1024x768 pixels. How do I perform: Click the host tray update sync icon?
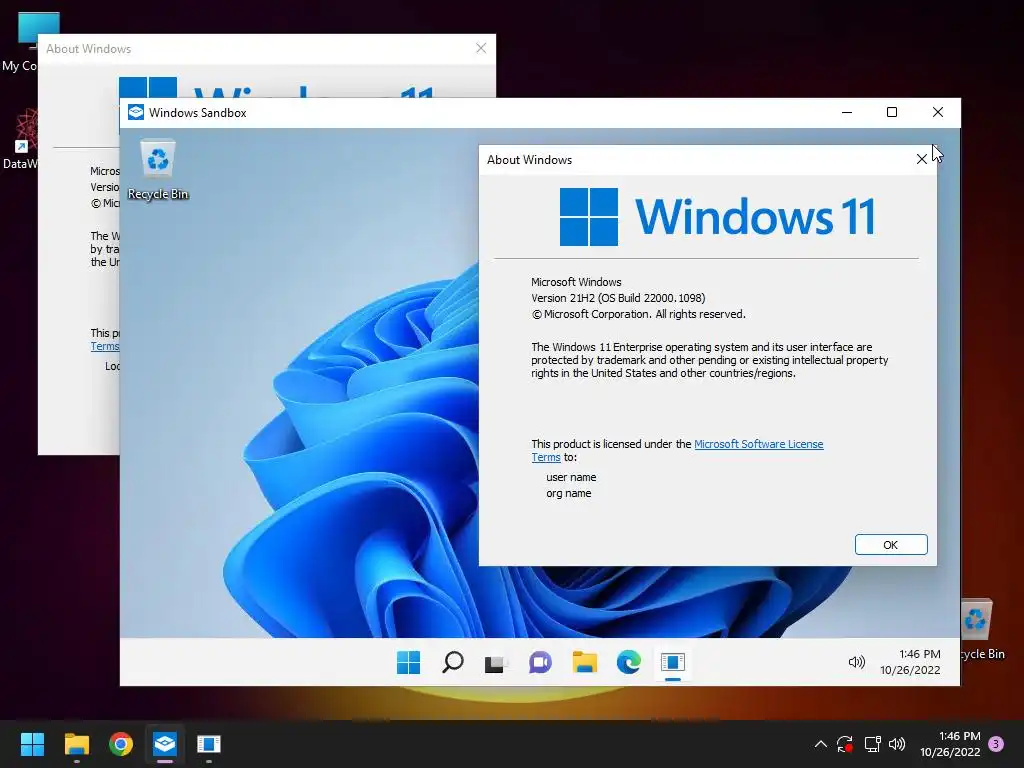845,744
